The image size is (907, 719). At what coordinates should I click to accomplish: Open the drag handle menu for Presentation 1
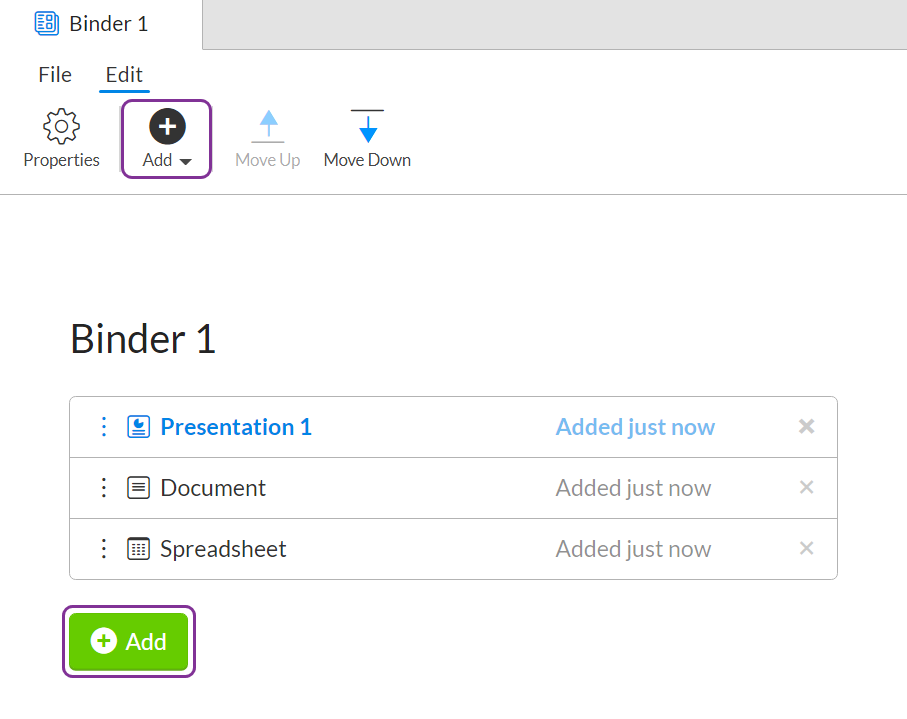click(104, 426)
